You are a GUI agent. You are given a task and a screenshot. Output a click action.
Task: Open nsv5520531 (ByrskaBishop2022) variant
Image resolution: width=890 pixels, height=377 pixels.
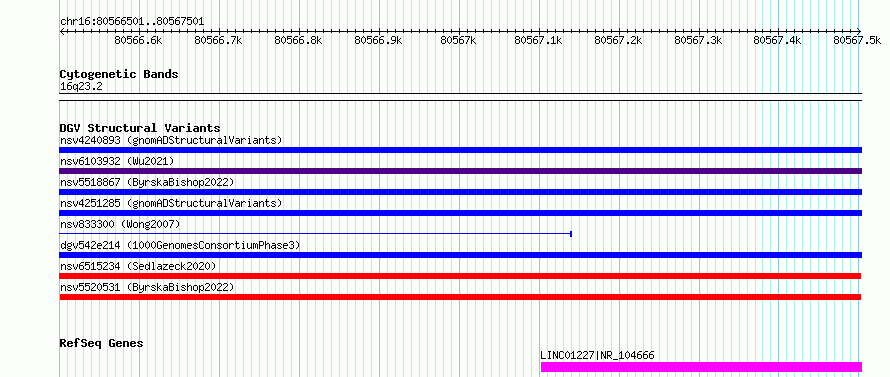pyautogui.click(x=147, y=287)
